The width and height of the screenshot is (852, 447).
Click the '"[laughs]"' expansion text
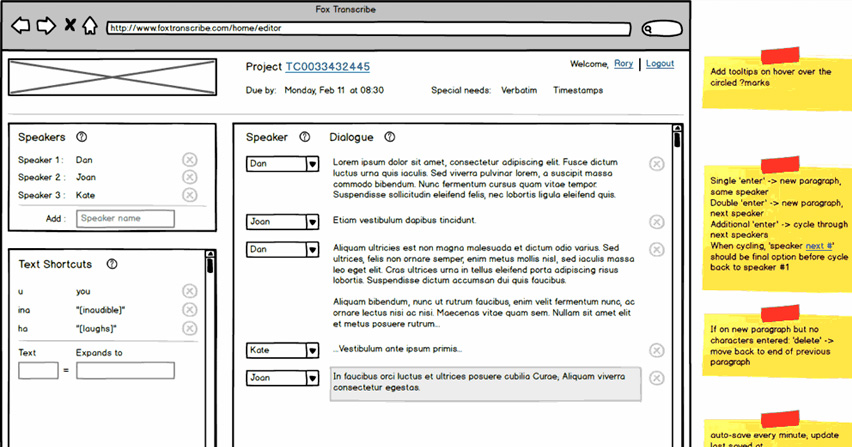tap(96, 329)
